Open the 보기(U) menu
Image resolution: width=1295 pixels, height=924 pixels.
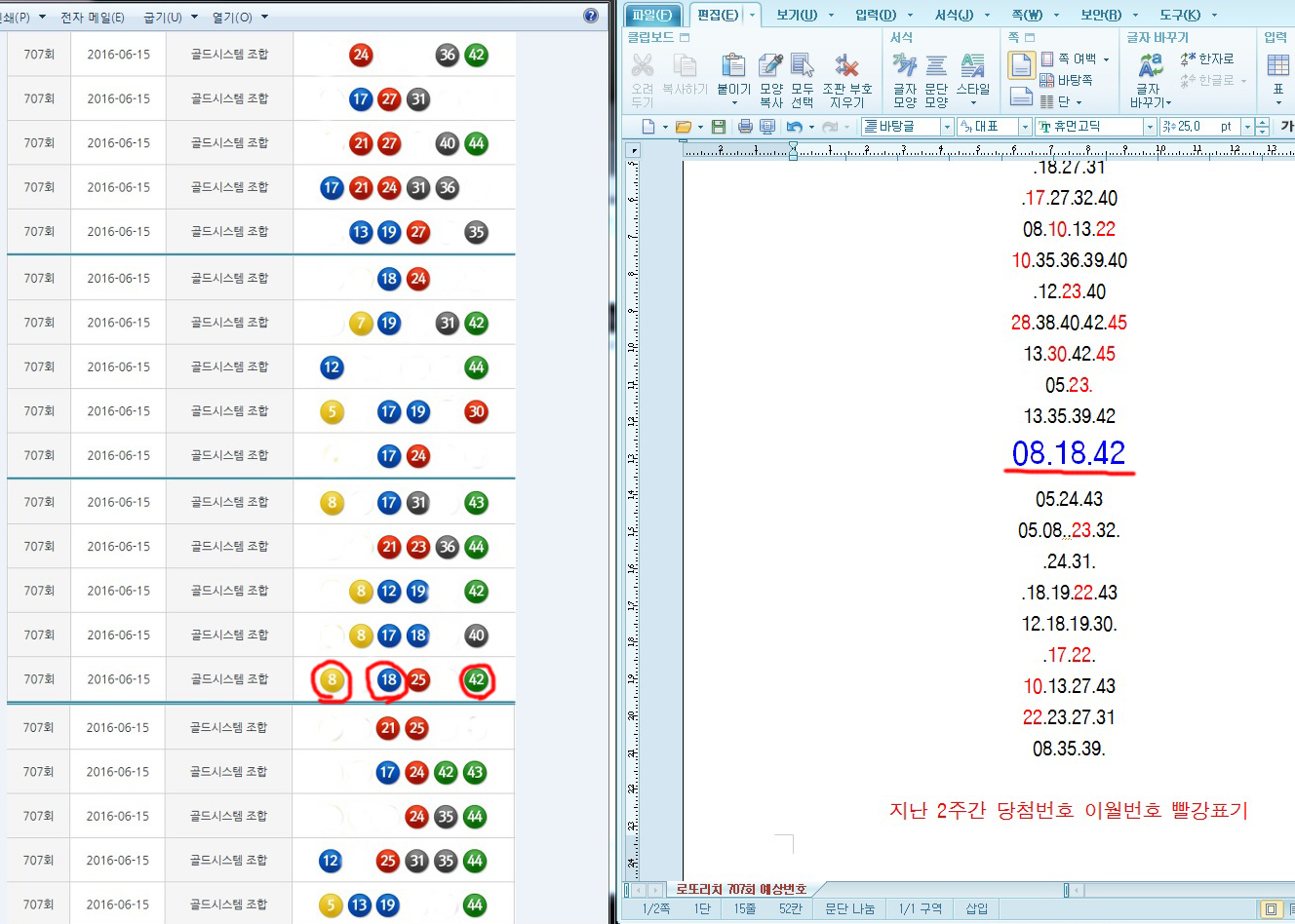797,15
